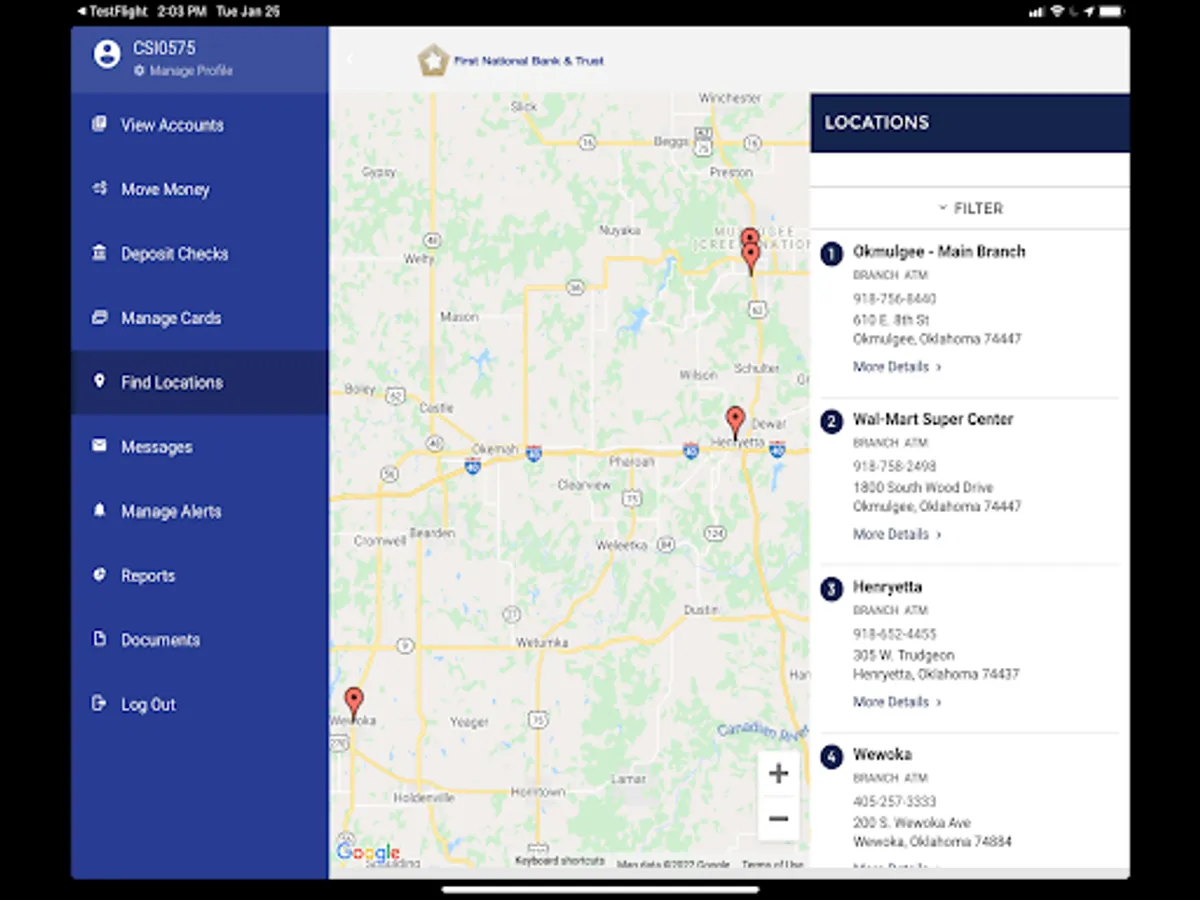Zoom in the map with plus button
The height and width of the screenshot is (900, 1200).
pyautogui.click(x=778, y=773)
